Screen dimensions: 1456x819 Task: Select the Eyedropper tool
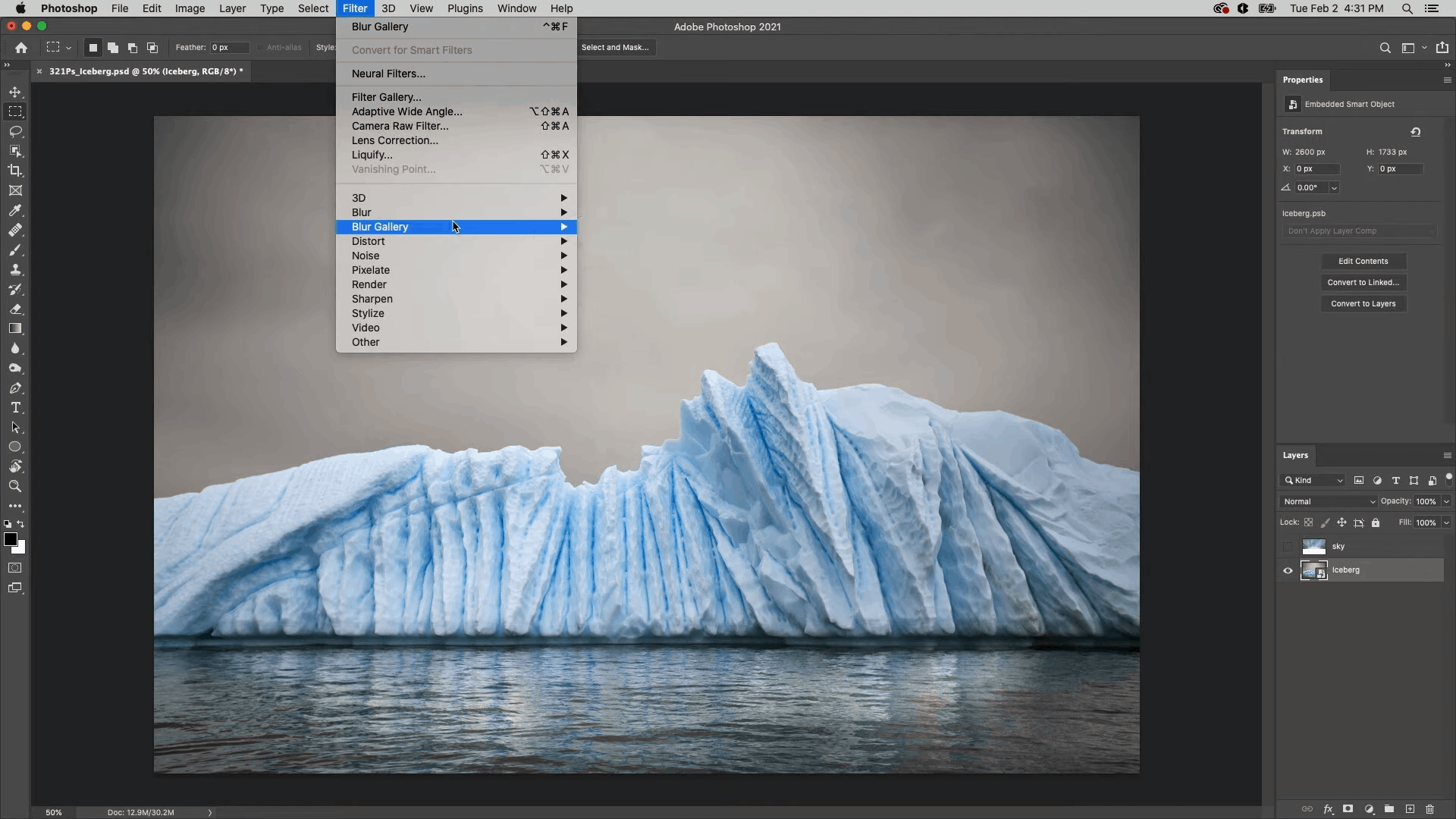click(15, 210)
